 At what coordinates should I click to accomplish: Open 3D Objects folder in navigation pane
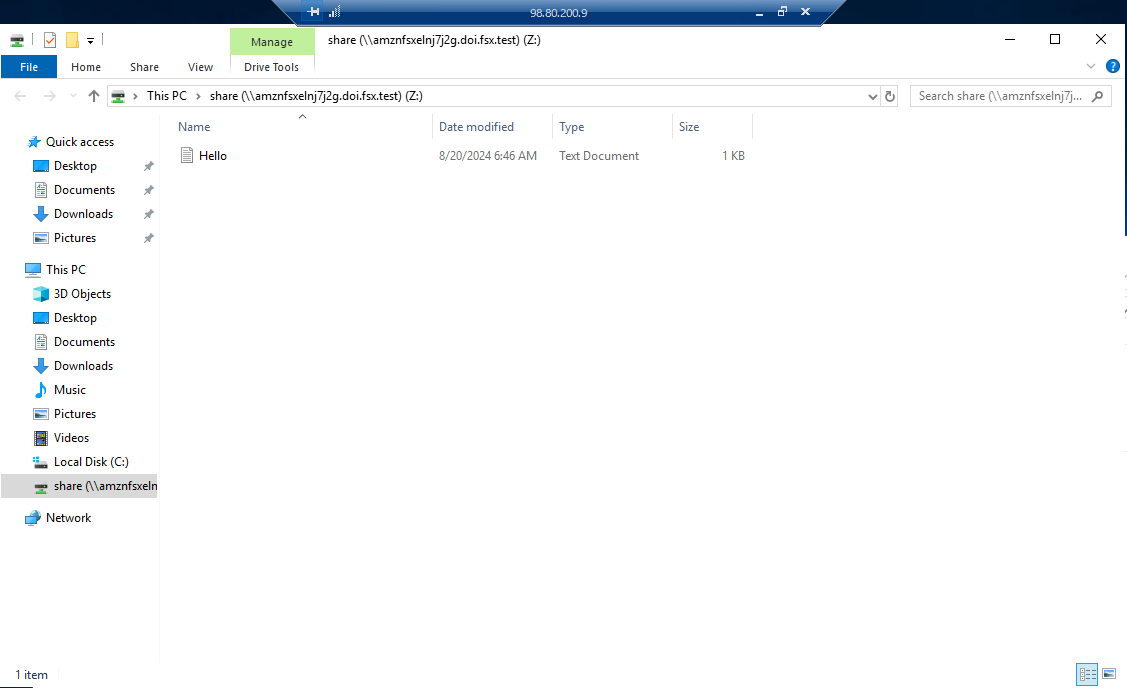(x=82, y=293)
